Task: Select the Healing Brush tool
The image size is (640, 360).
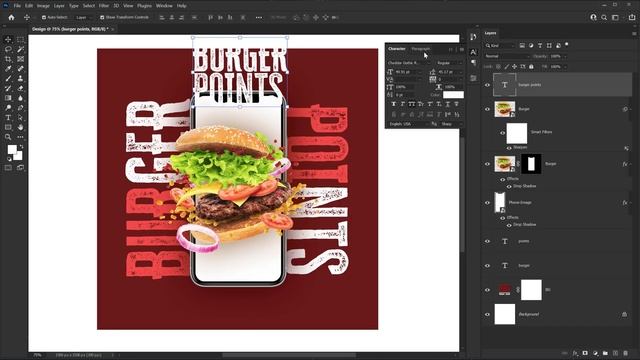Action: [x=20, y=69]
